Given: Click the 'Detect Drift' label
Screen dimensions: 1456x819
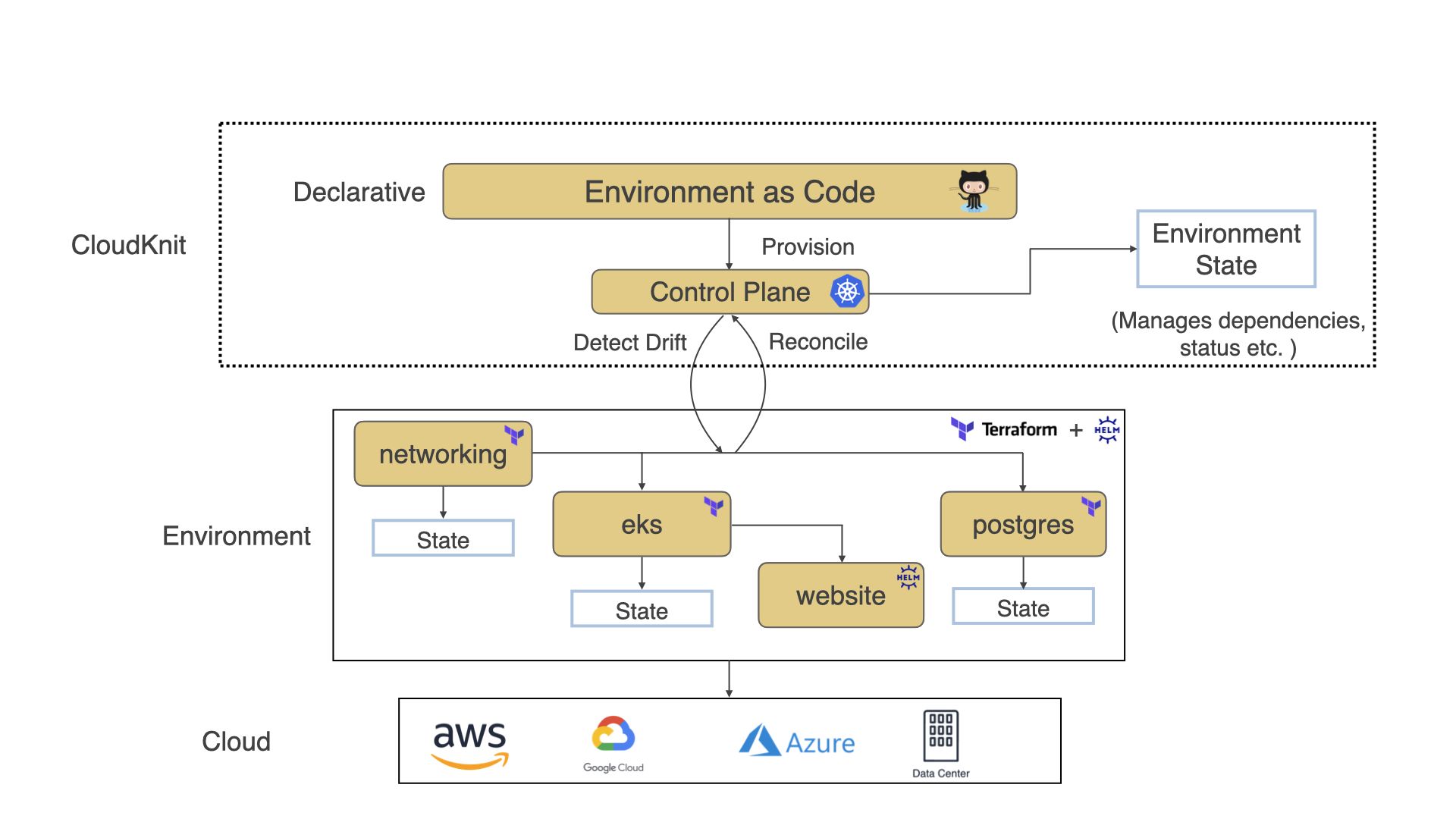Looking at the screenshot, I should [629, 343].
